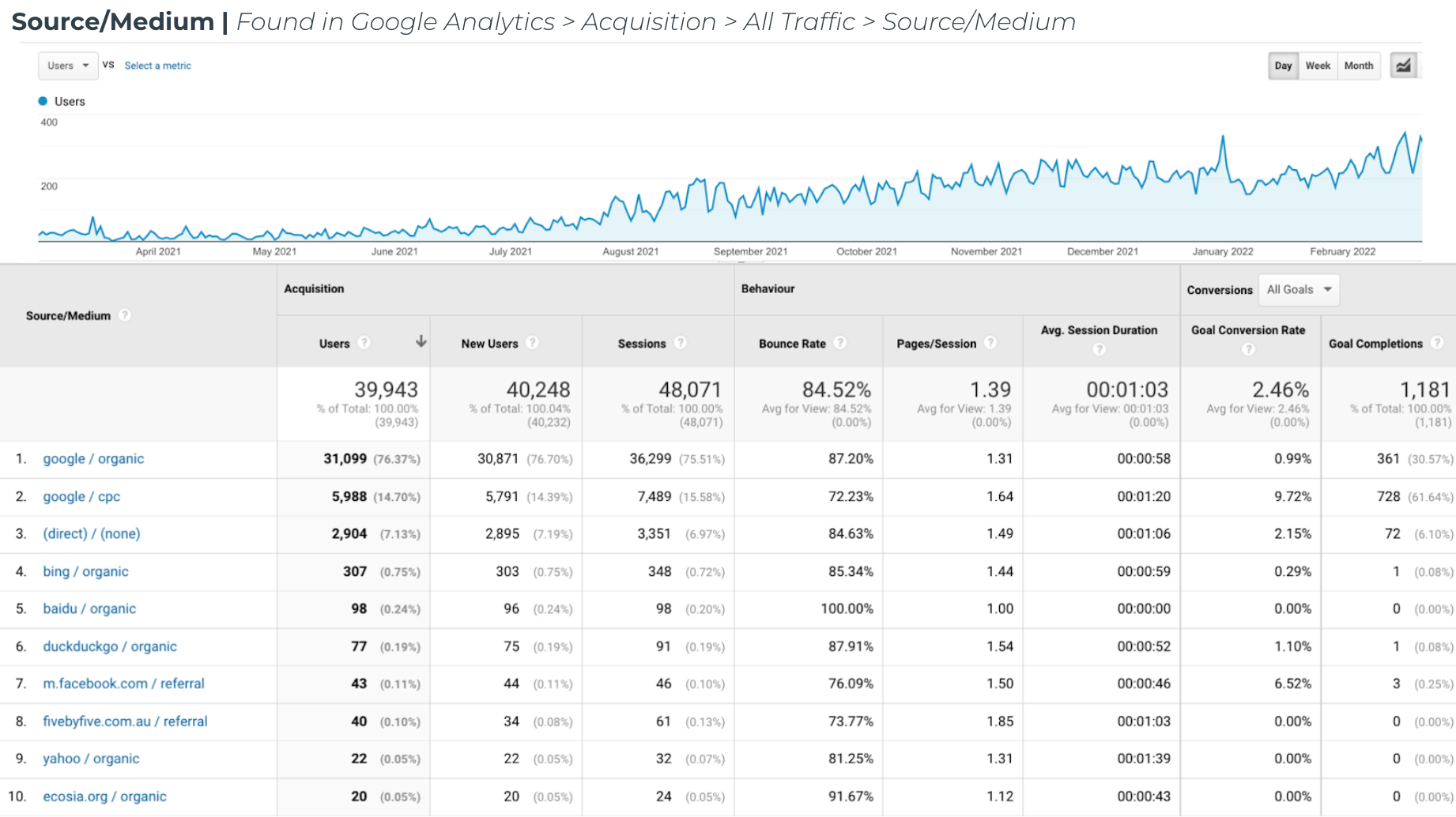The width and height of the screenshot is (1456, 817).
Task: Click the blue Users legend dot
Action: tap(43, 101)
